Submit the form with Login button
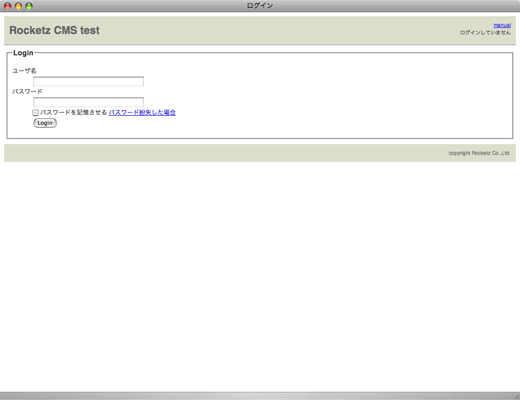 coord(45,123)
